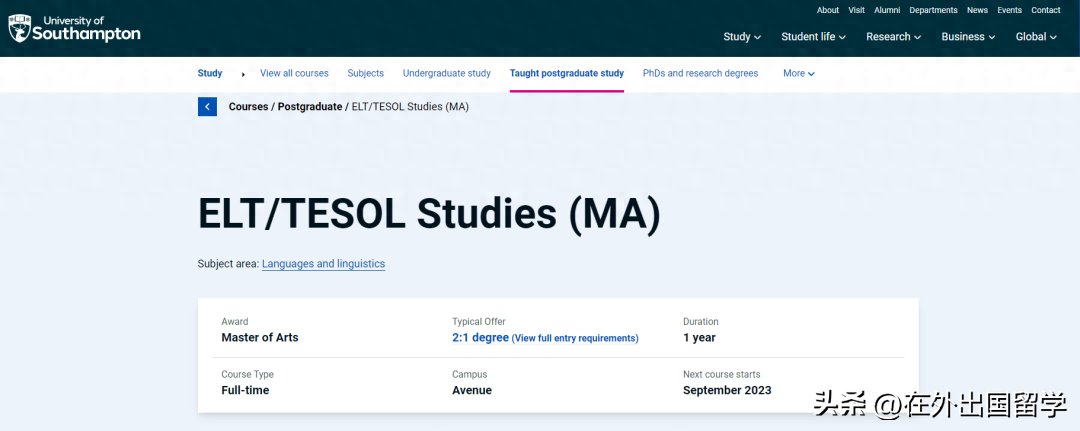Click the Alumni link in top bar
The width and height of the screenshot is (1080, 431).
click(x=887, y=10)
